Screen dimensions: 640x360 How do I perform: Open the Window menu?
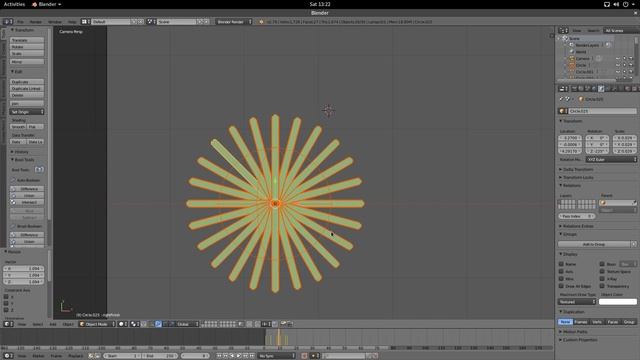click(x=55, y=22)
